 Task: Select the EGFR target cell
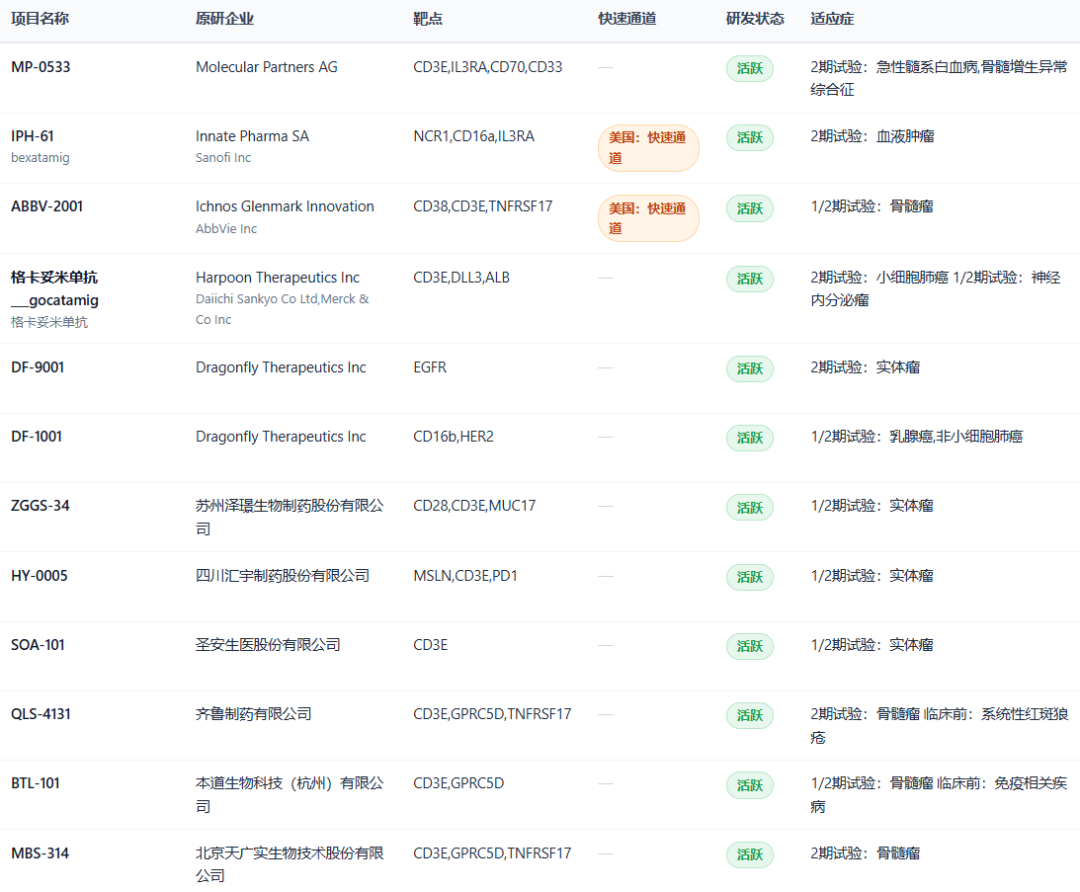point(430,367)
